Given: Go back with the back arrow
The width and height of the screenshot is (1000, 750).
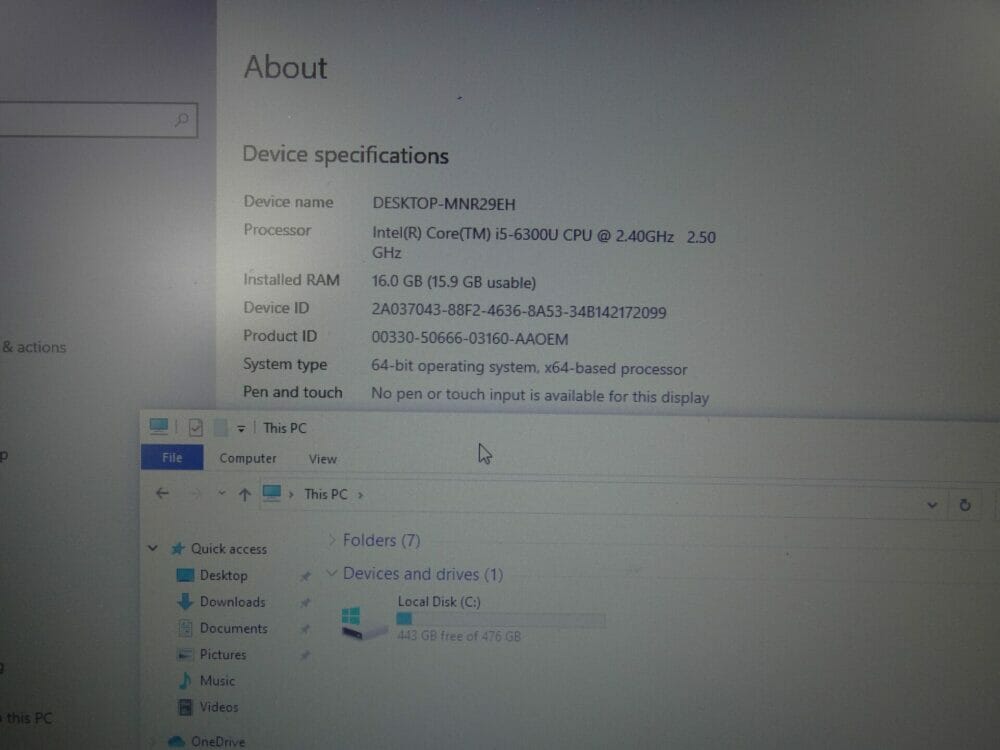Looking at the screenshot, I should pyautogui.click(x=162, y=493).
